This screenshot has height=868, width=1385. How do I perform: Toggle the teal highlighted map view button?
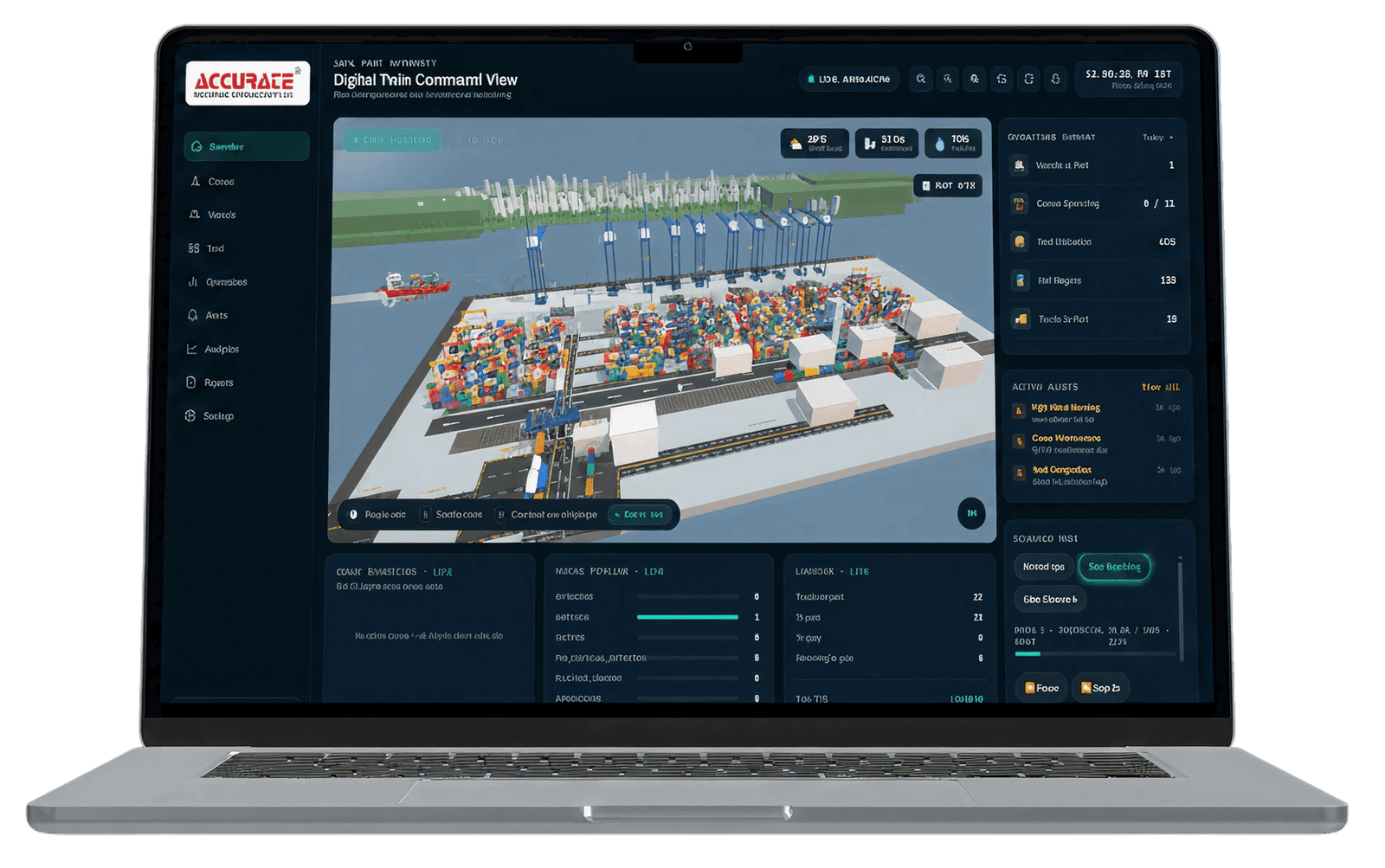point(392,140)
